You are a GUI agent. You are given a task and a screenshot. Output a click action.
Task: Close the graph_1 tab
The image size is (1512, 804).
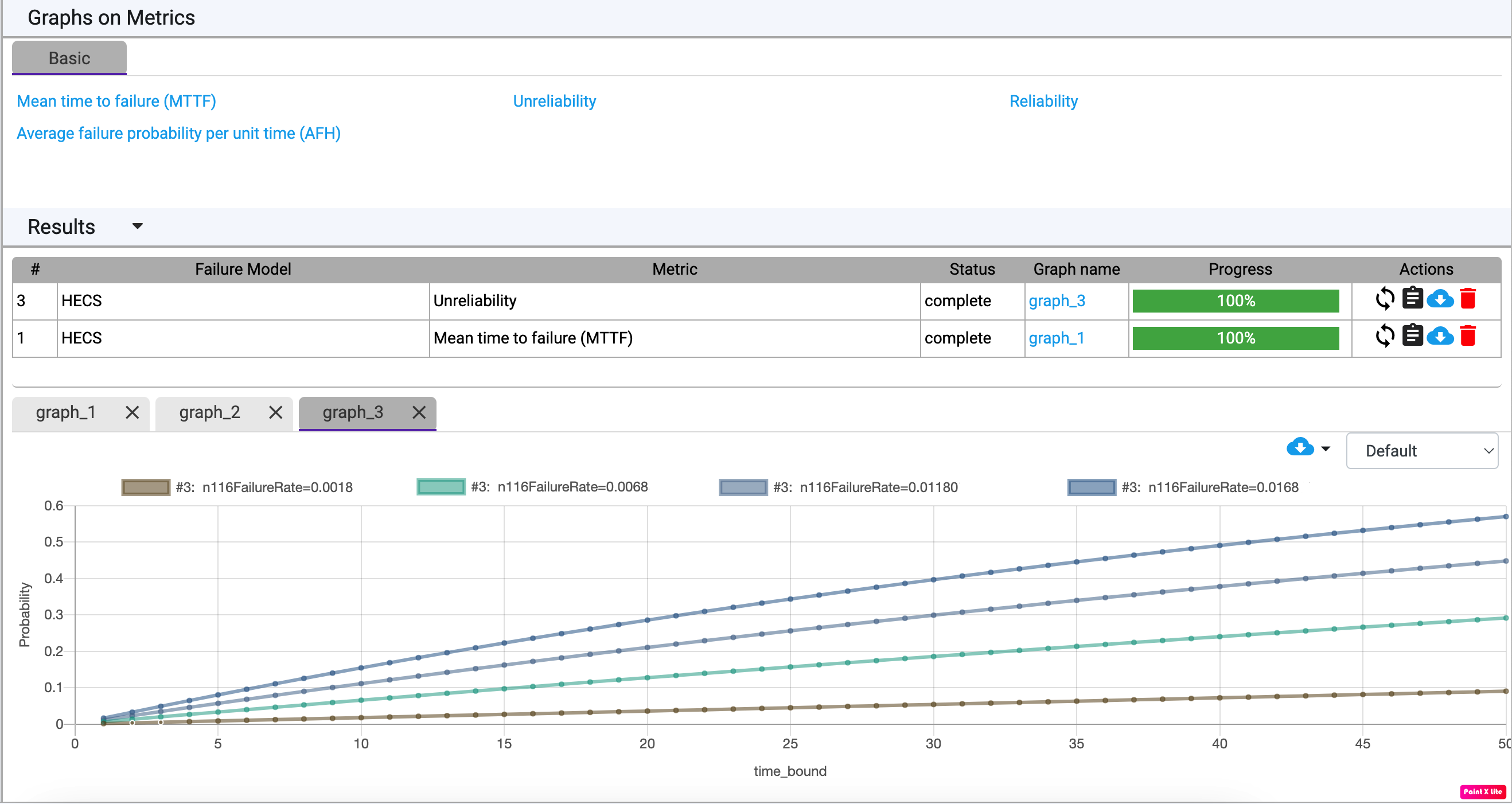[132, 413]
